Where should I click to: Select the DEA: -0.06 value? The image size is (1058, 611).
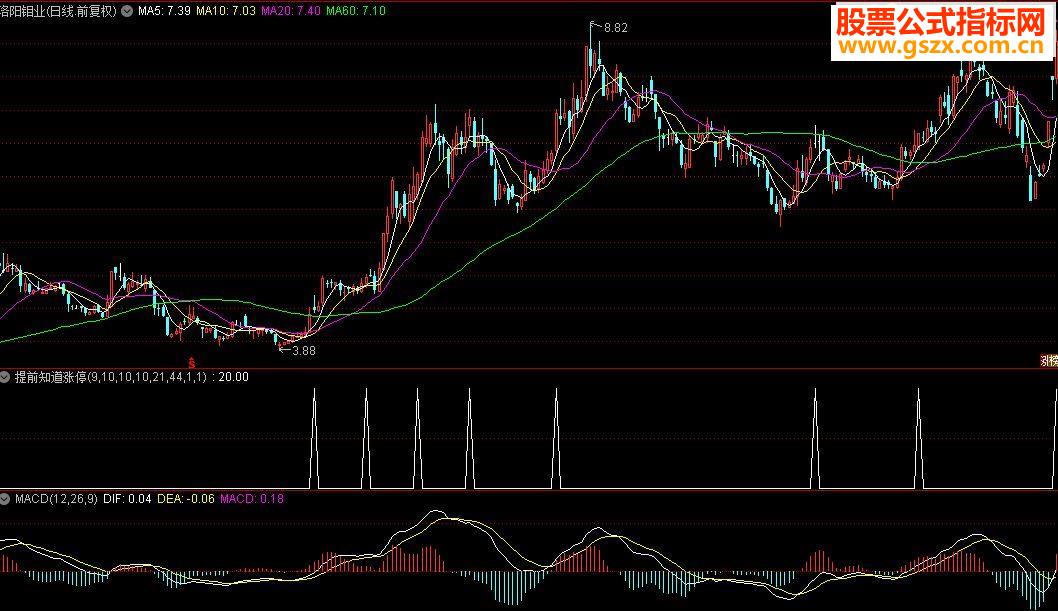pos(186,499)
